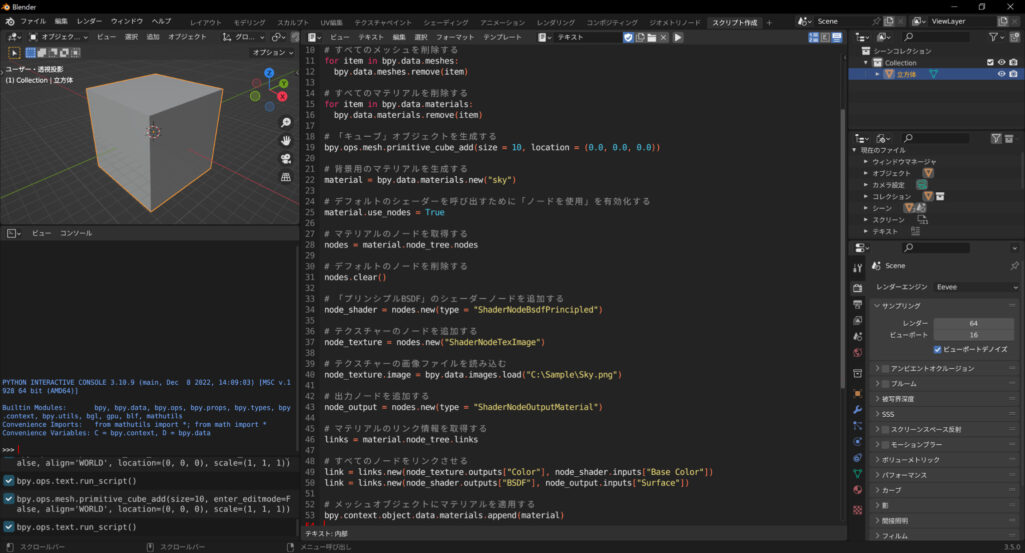This screenshot has height=553, width=1025.
Task: Open the テンプレート menu in text editor
Action: pyautogui.click(x=502, y=37)
